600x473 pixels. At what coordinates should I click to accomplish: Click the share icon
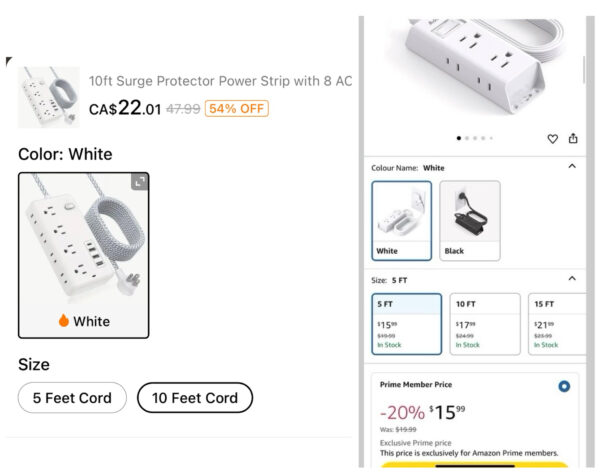[x=573, y=139]
